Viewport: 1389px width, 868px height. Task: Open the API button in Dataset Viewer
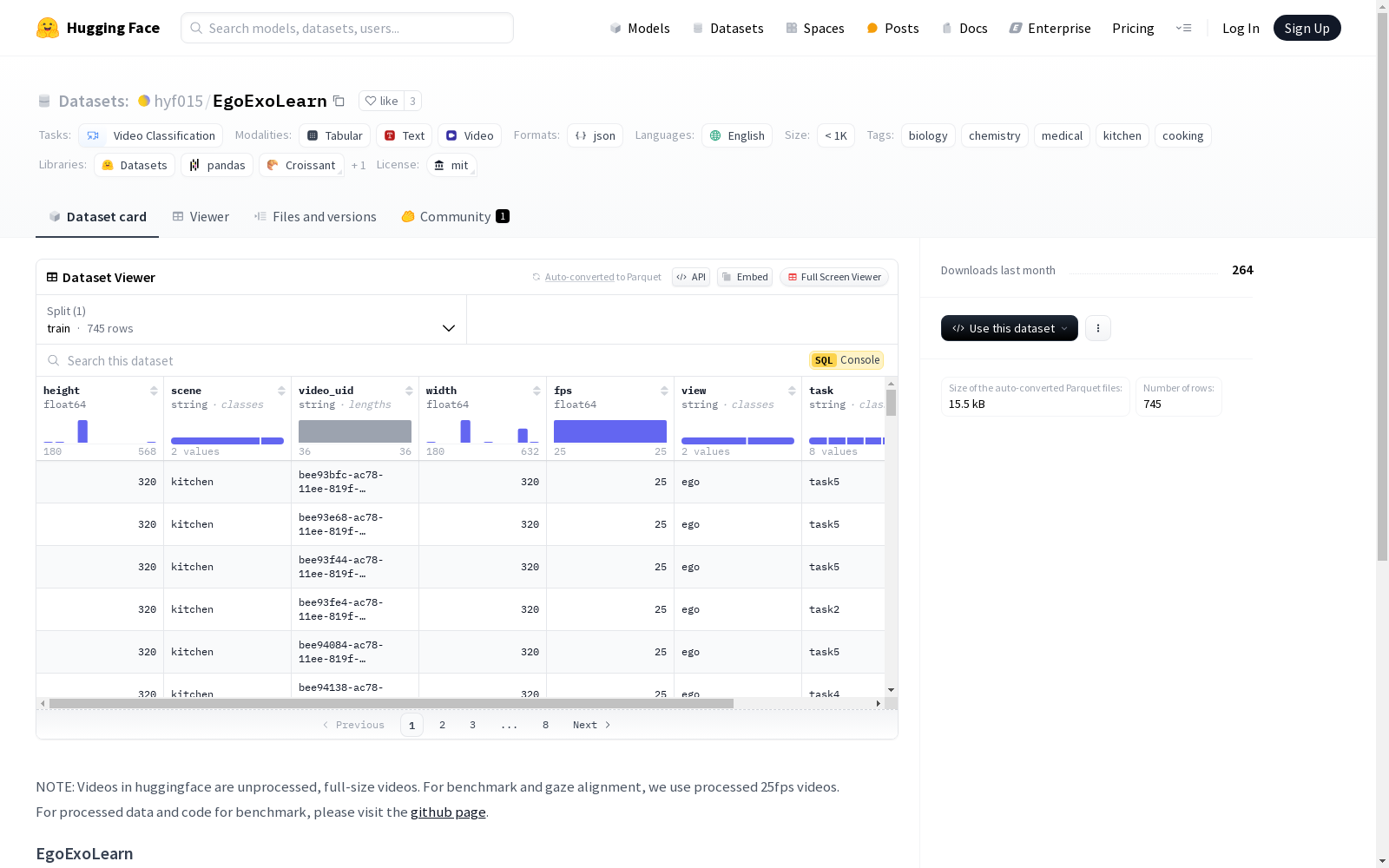[691, 277]
